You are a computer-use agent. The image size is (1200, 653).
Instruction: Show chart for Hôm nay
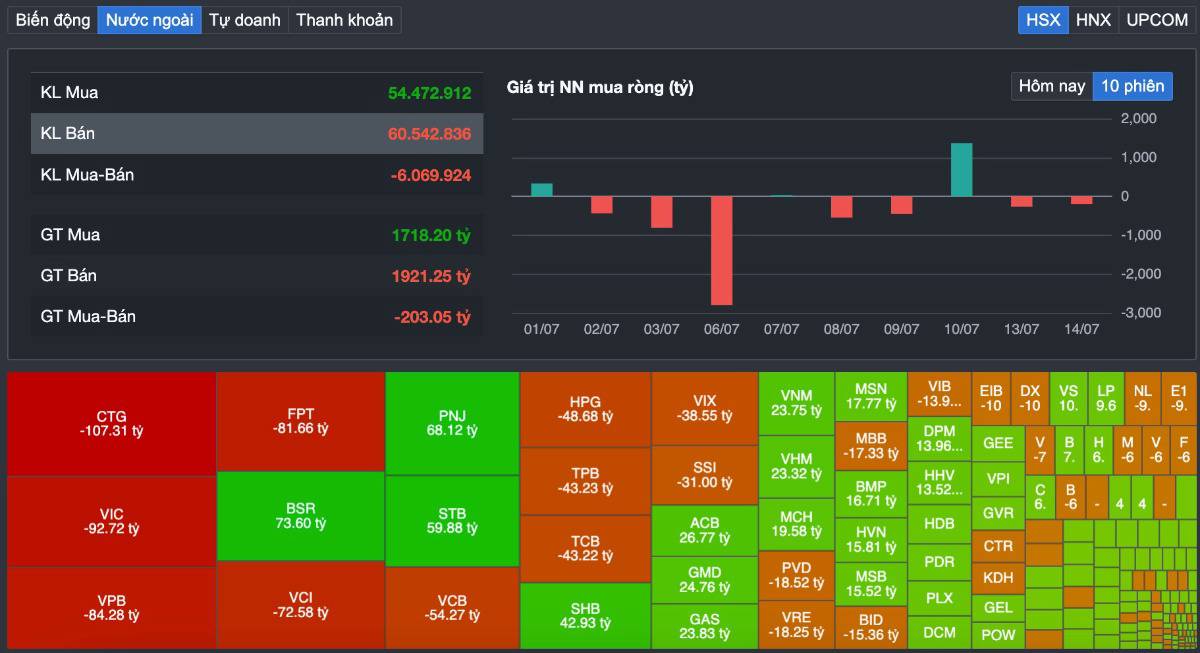click(1052, 86)
